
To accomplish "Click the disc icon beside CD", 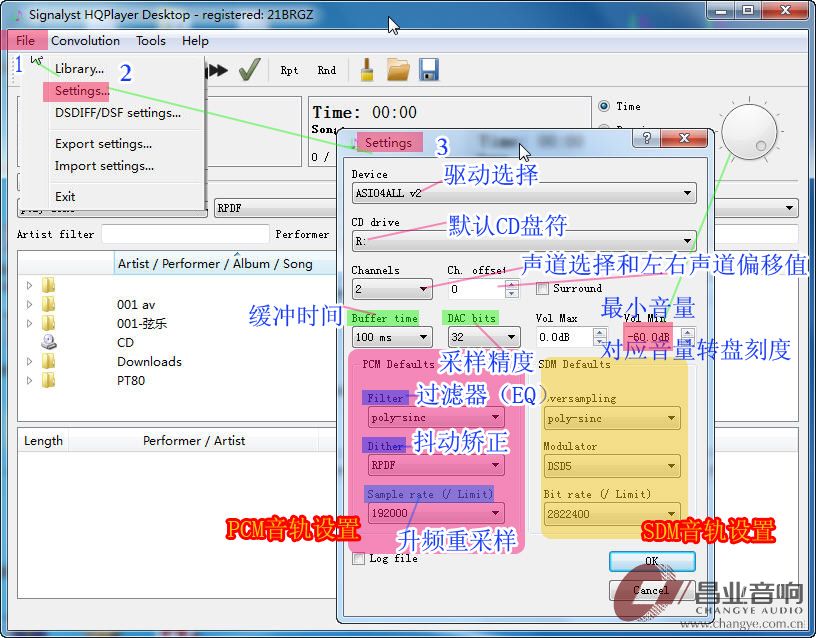I will (49, 342).
